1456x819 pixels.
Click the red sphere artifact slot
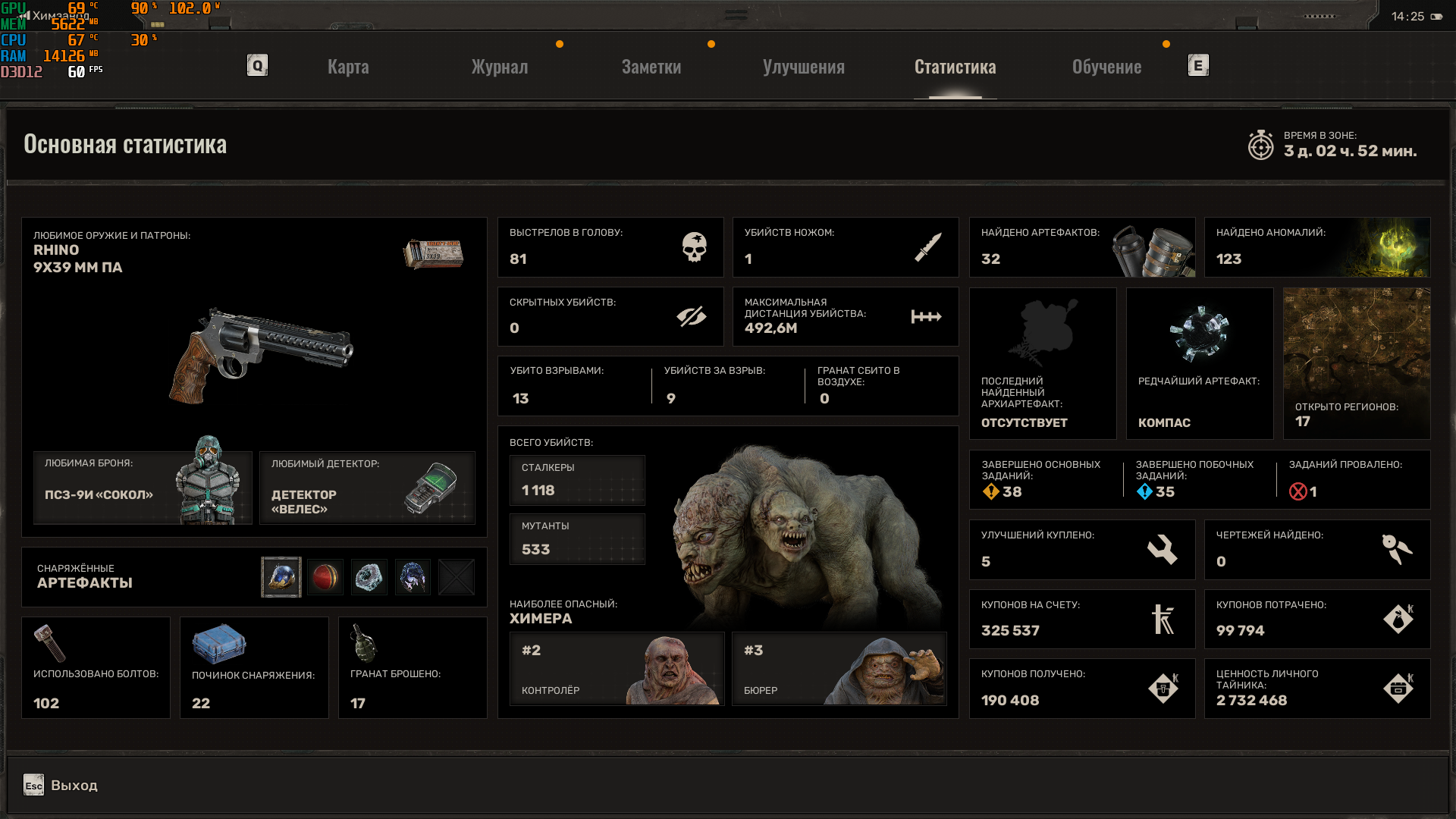point(325,577)
